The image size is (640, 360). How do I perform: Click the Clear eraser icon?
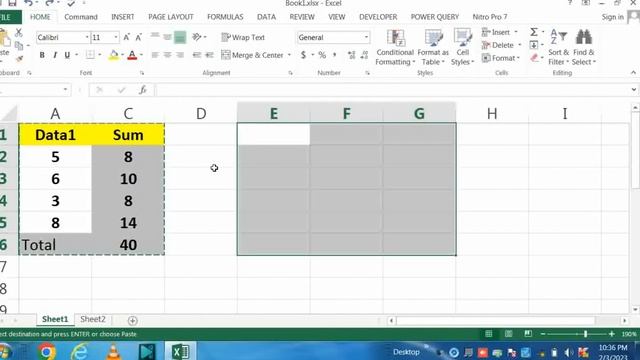click(x=534, y=58)
